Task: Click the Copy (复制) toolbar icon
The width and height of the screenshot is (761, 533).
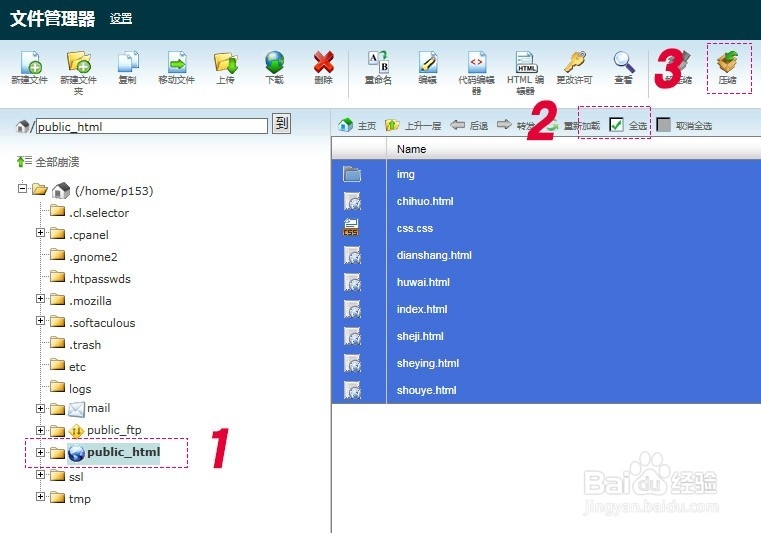Action: (128, 63)
